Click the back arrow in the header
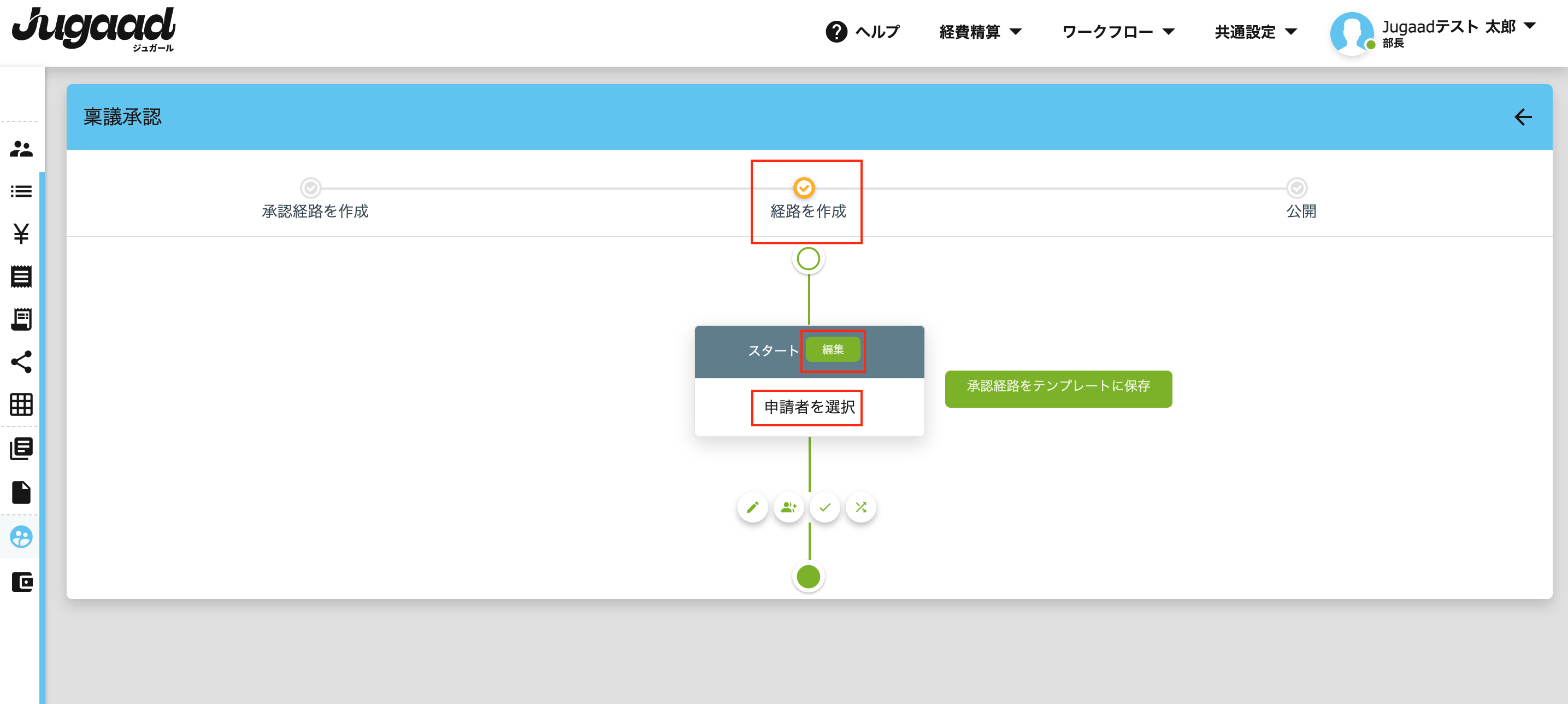The image size is (1568, 704). 1522,117
